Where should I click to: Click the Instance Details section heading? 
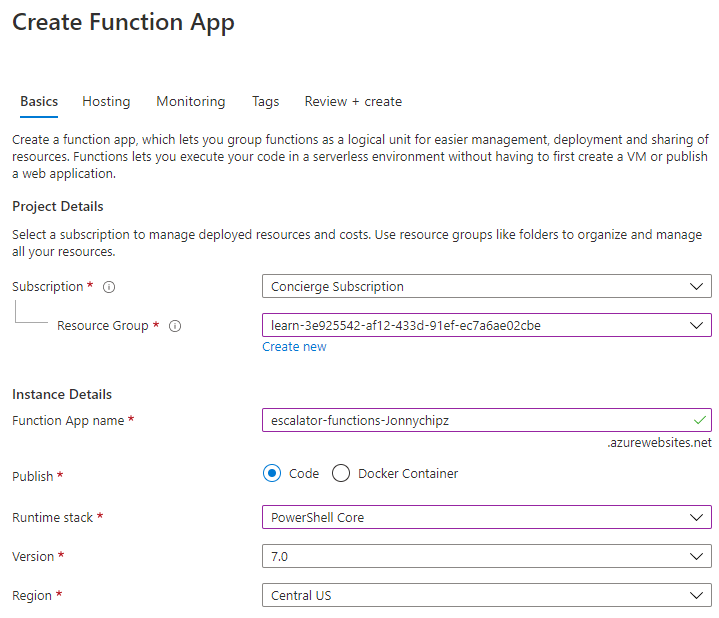click(x=62, y=394)
